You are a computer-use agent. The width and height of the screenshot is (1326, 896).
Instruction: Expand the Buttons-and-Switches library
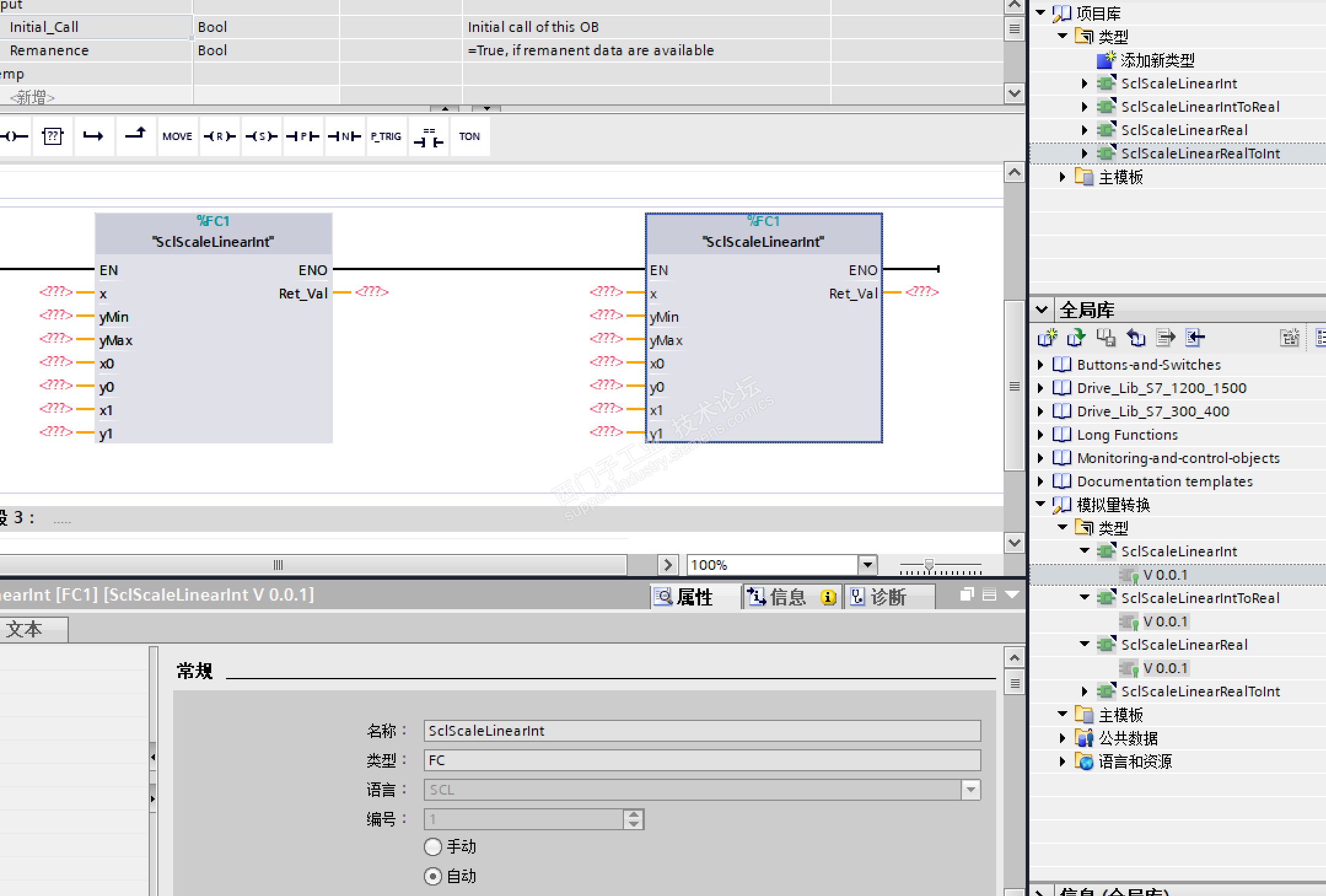tap(1040, 365)
